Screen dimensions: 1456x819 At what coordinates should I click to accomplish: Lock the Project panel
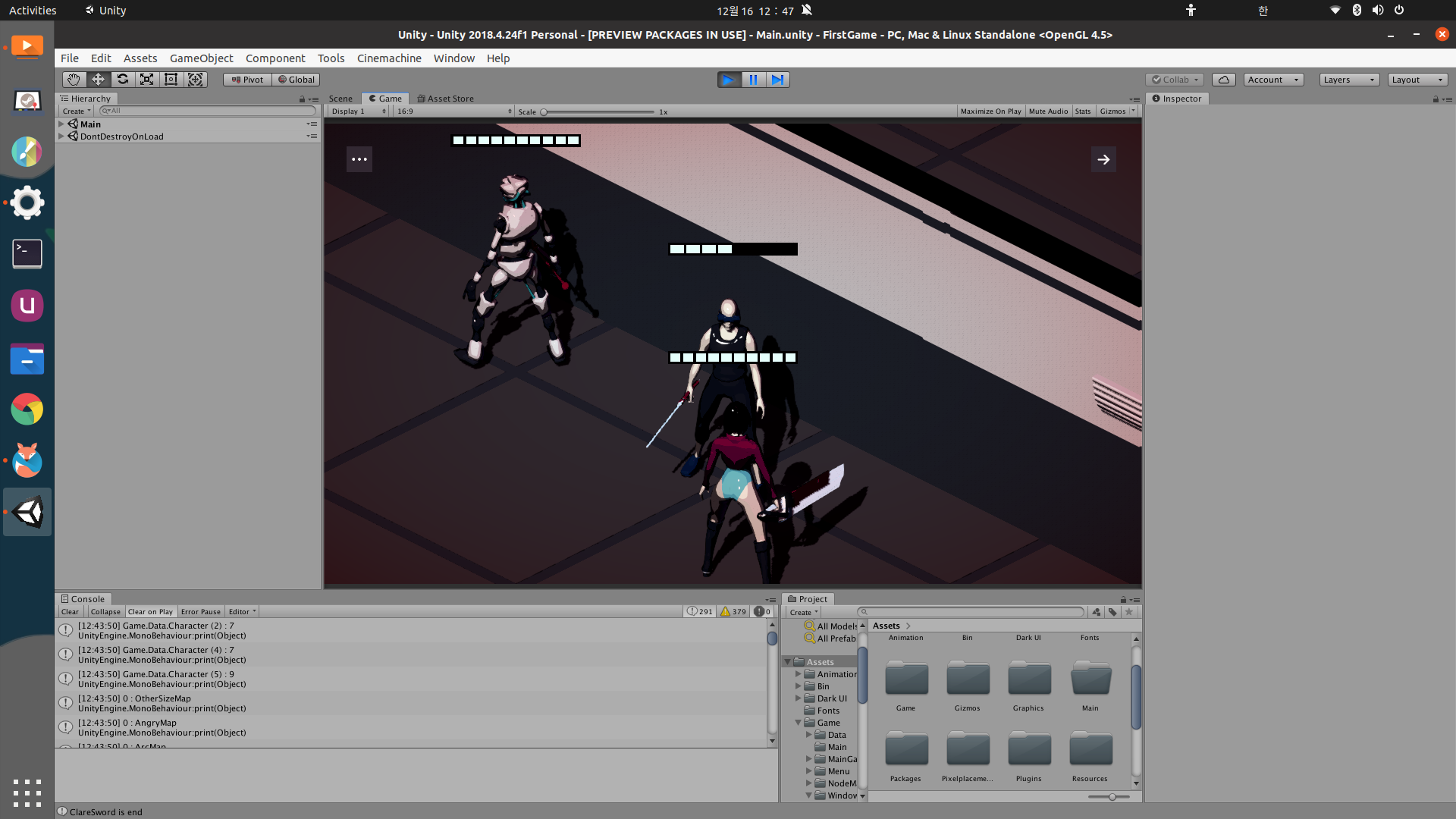coord(1123,599)
